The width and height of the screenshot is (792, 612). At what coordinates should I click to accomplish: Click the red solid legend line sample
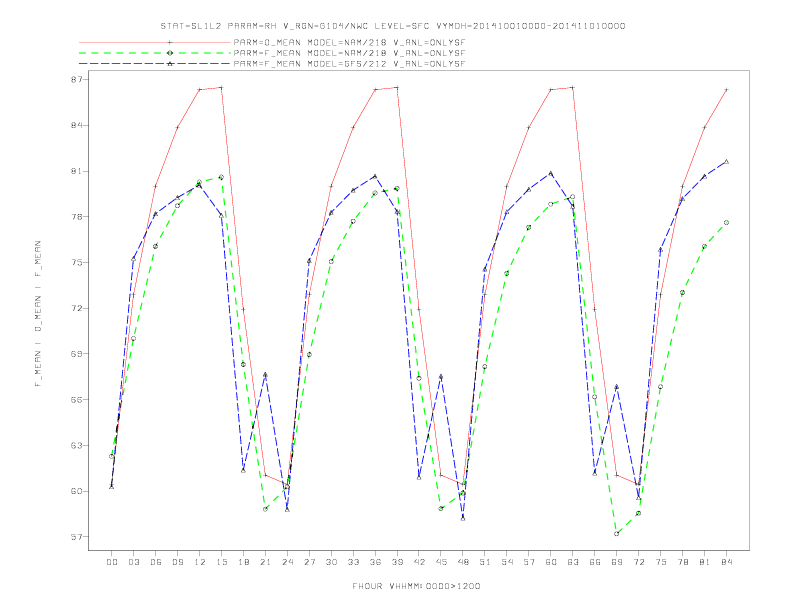pyautogui.click(x=155, y=43)
